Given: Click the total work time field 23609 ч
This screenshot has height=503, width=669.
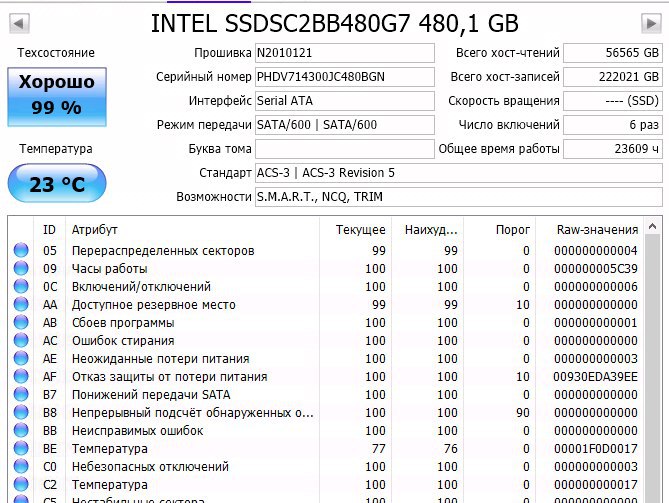Looking at the screenshot, I should (x=613, y=149).
